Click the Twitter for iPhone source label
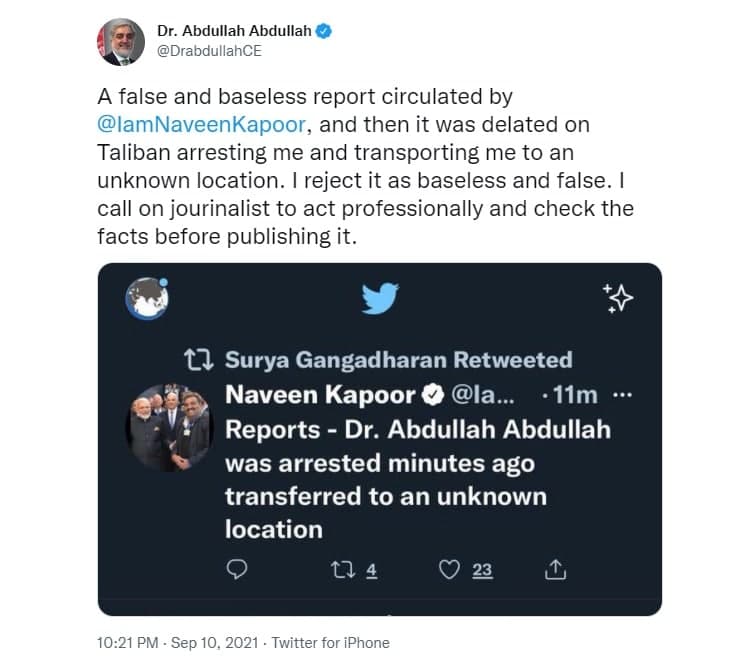 (331, 643)
